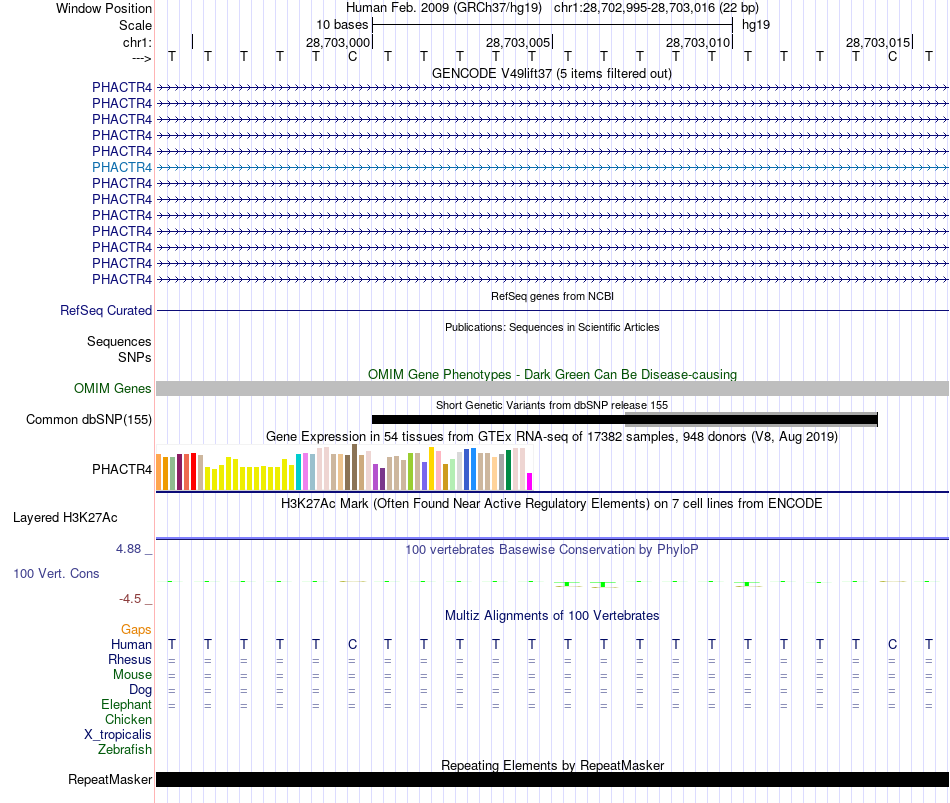Click the 28,703,000 ruler coordinate
This screenshot has height=803, width=950.
pyautogui.click(x=337, y=42)
